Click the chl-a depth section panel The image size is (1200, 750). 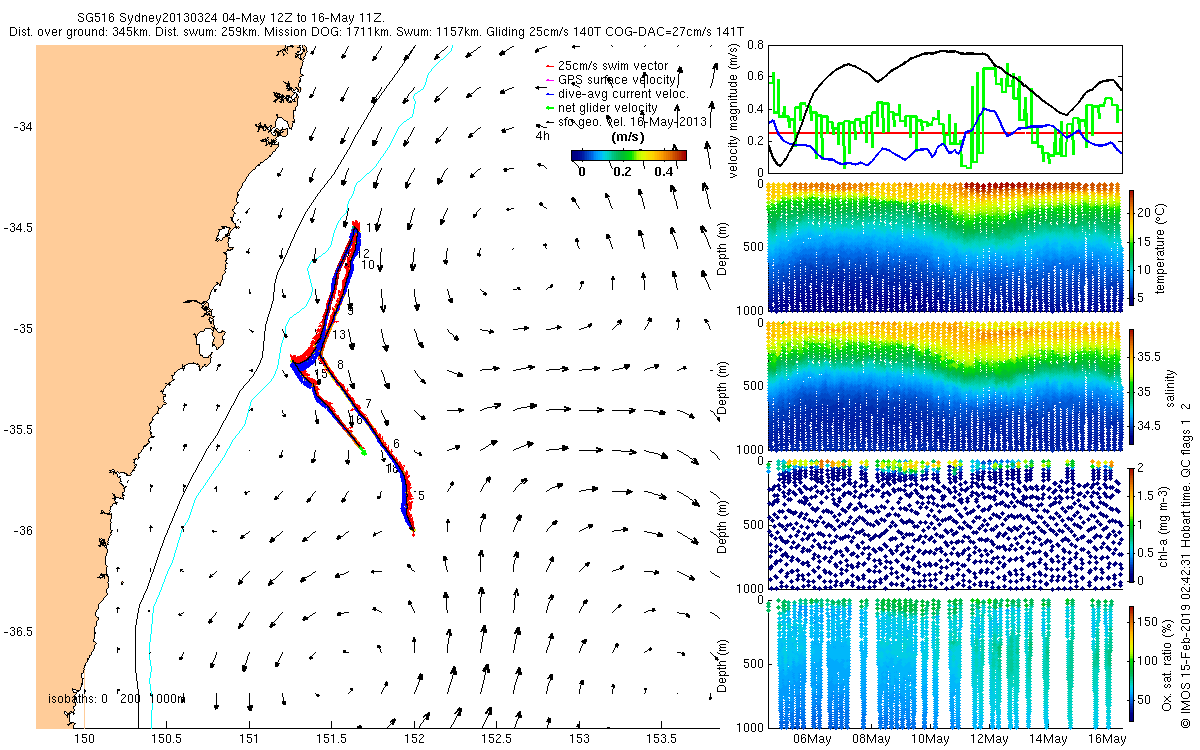coord(945,524)
